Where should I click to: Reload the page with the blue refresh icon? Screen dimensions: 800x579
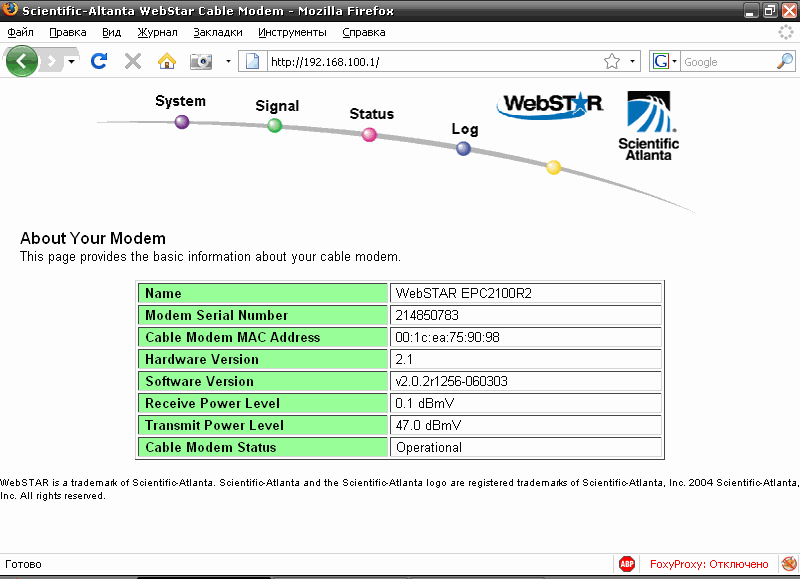98,61
